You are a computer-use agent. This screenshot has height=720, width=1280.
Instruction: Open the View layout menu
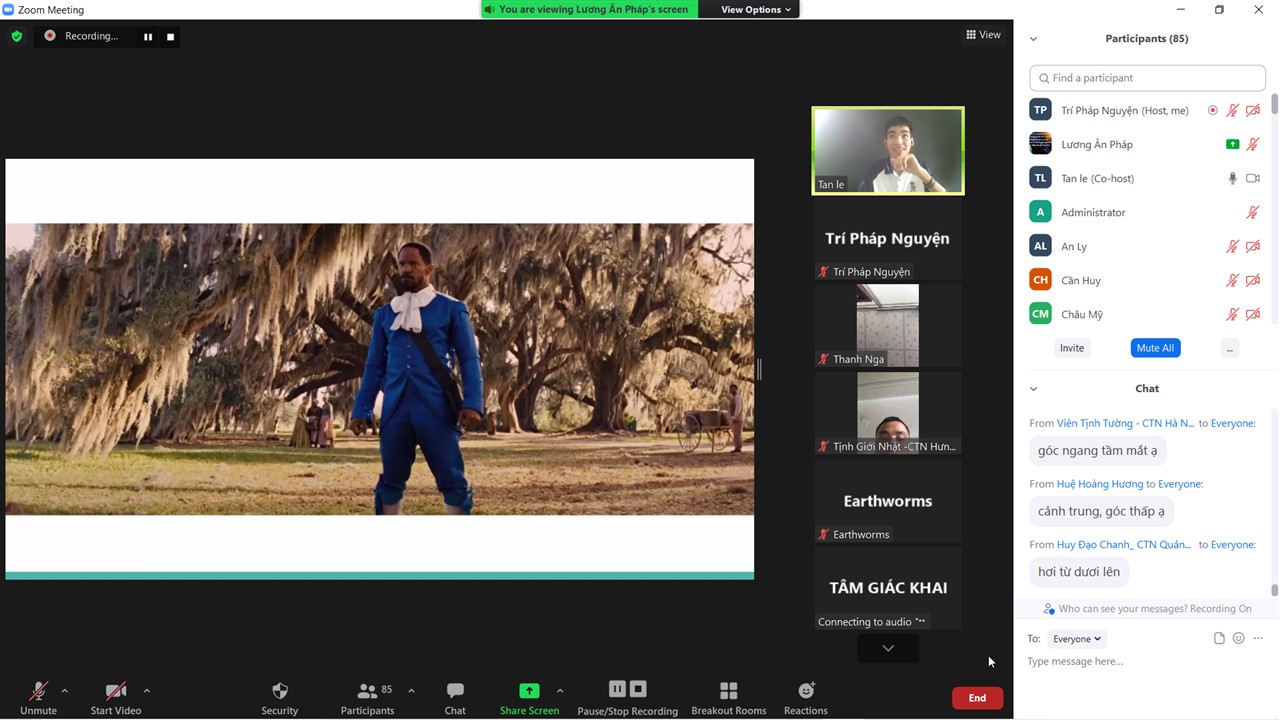(x=983, y=35)
